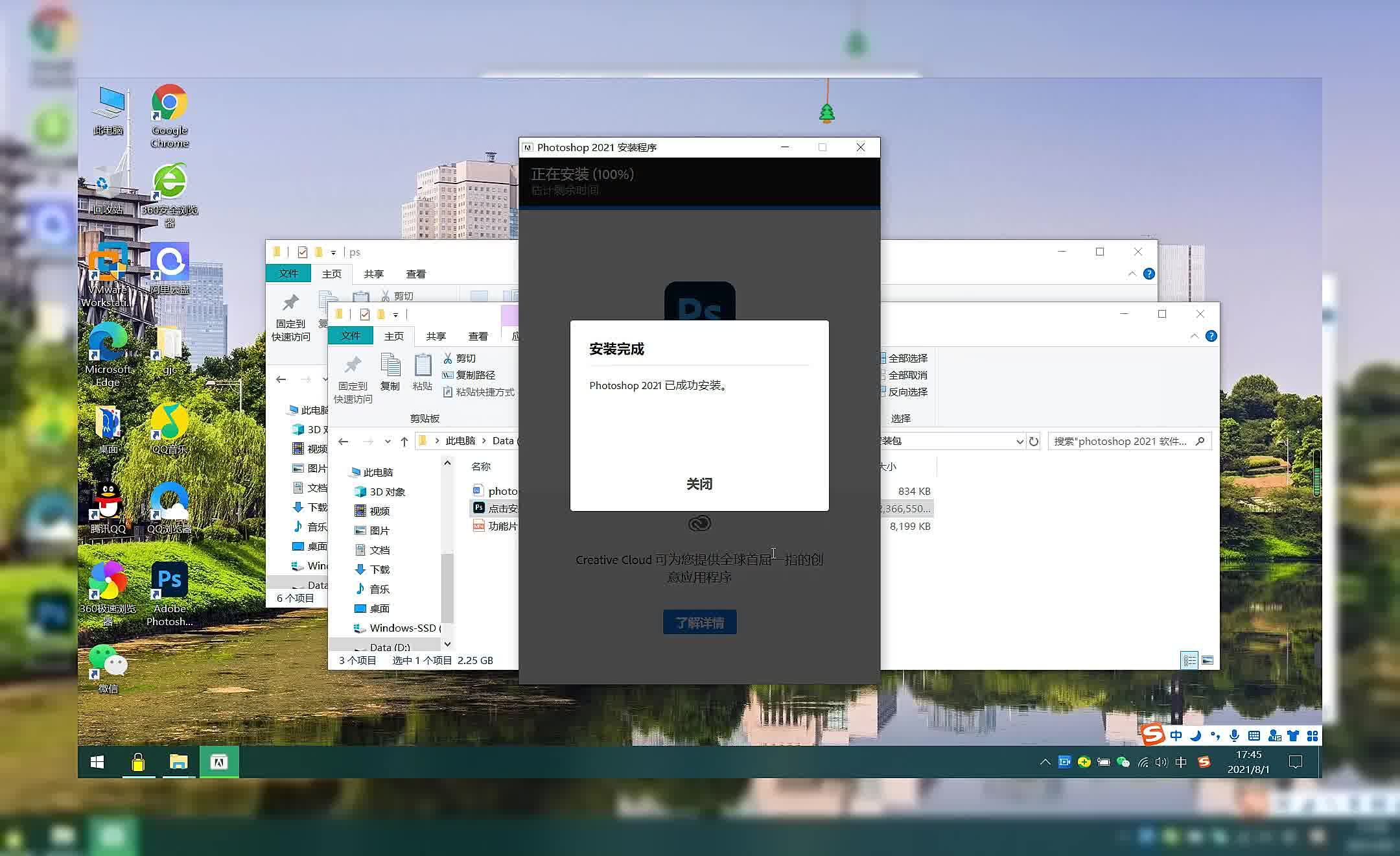The width and height of the screenshot is (1400, 856).
Task: Click 复制 in front Explorer ribbon
Action: [x=390, y=372]
